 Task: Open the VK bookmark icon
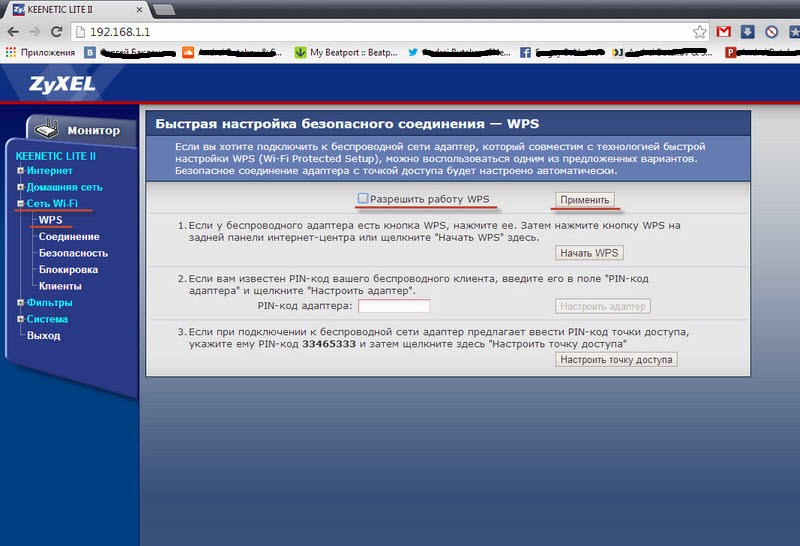tap(90, 52)
